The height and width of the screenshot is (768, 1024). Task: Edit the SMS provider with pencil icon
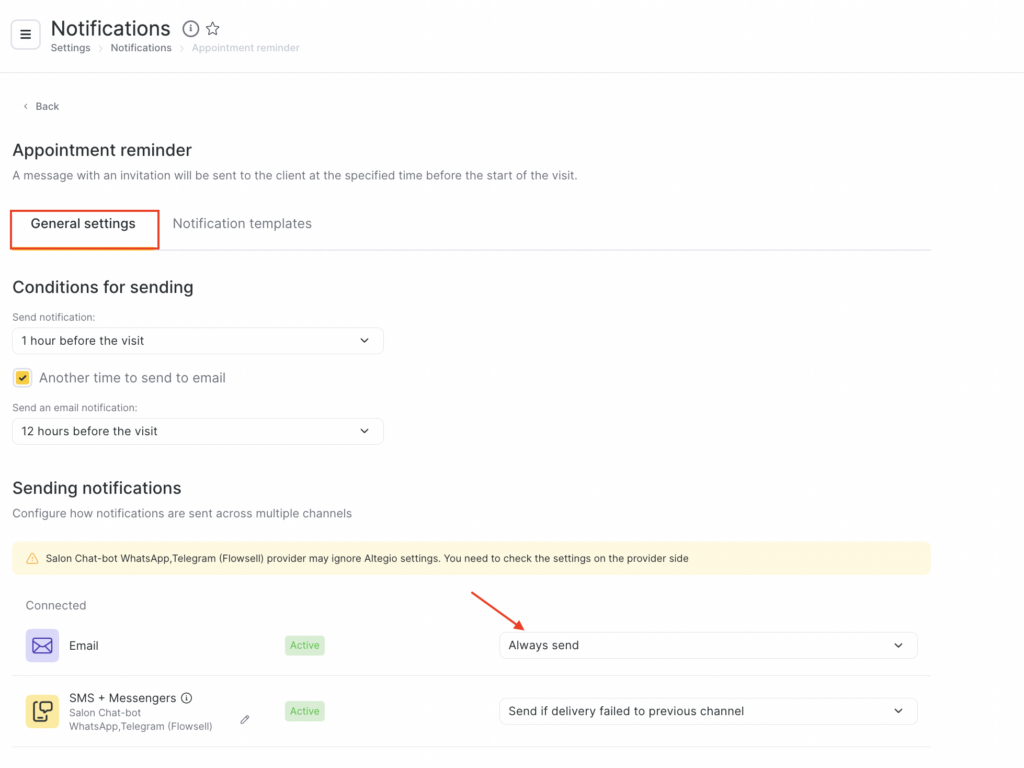tap(245, 719)
